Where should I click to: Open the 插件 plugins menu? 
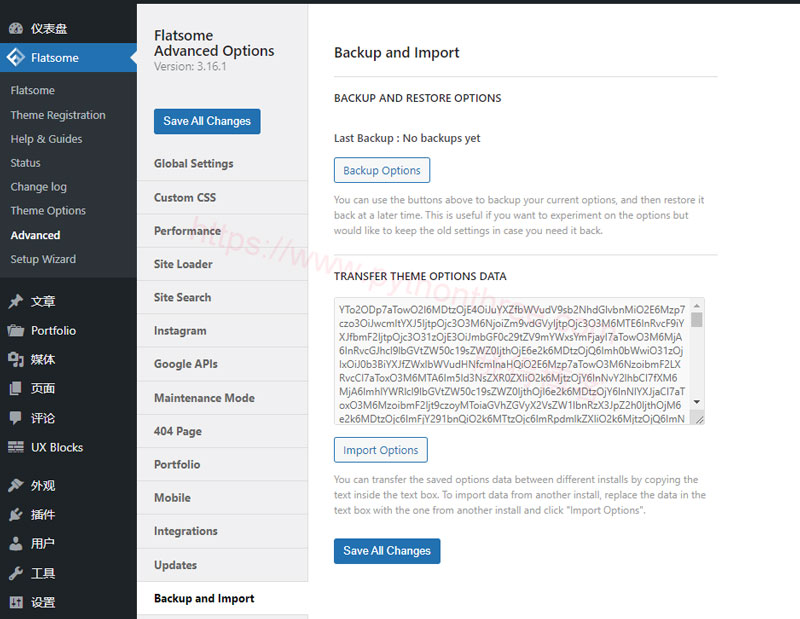click(x=68, y=514)
